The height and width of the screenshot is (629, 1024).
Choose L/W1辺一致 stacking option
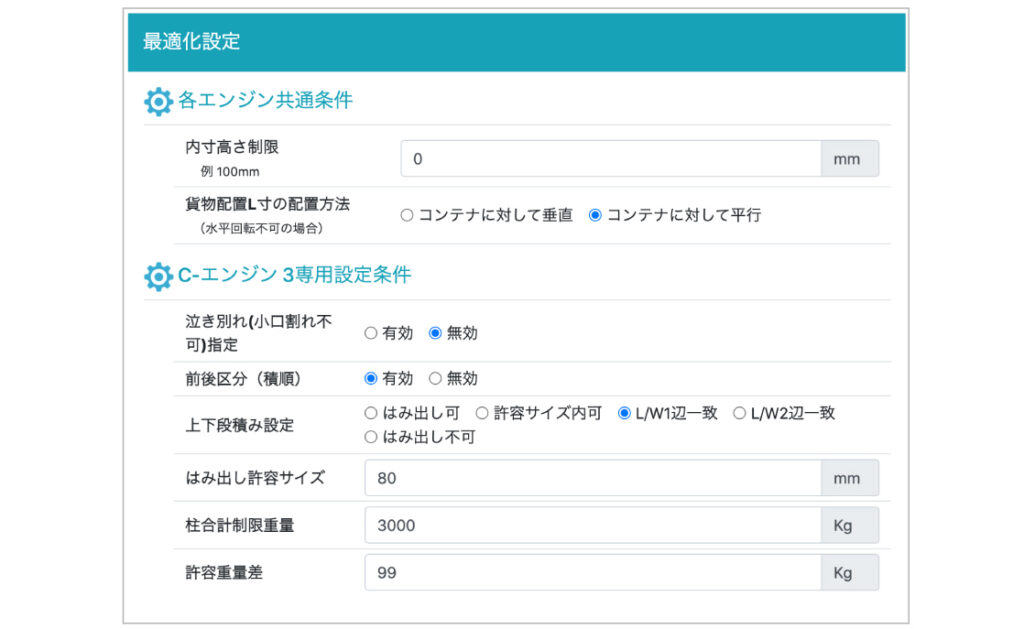[x=624, y=413]
